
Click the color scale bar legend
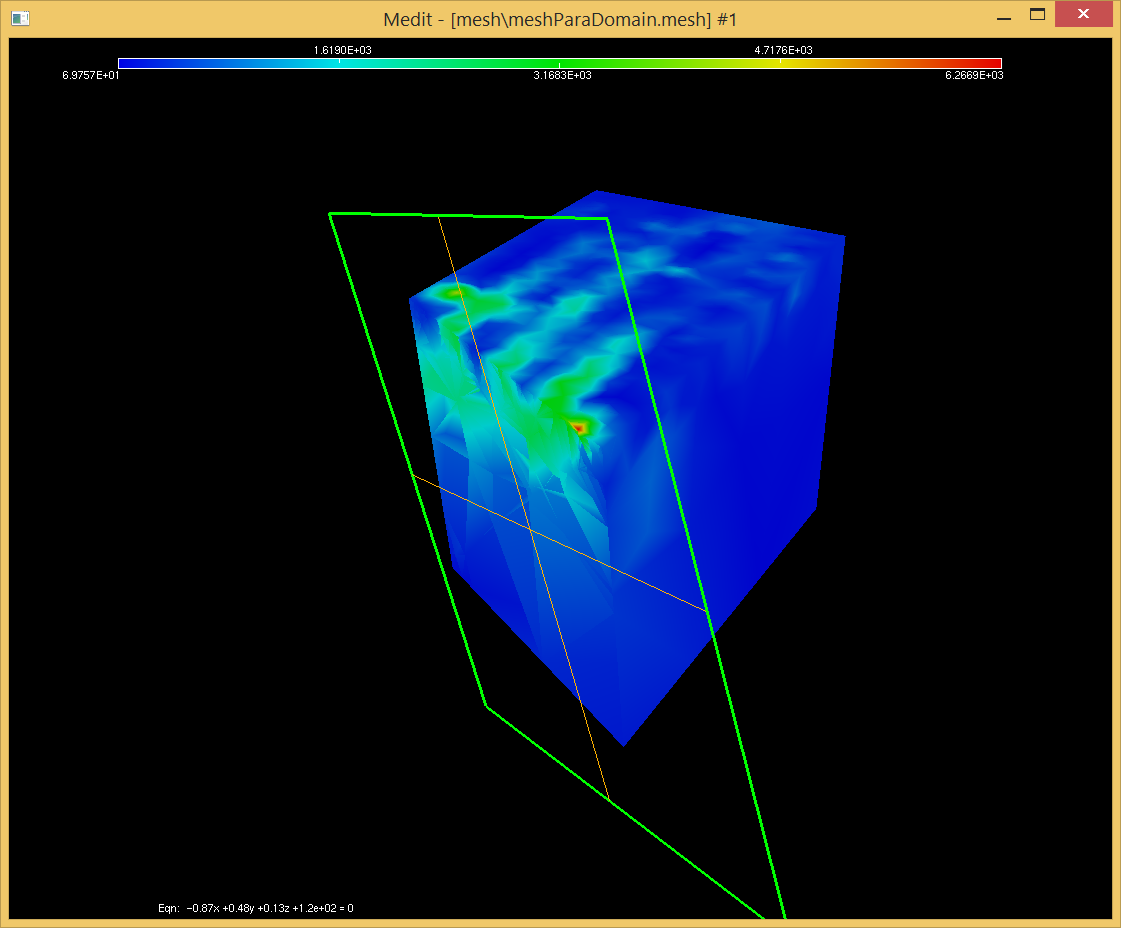point(560,64)
